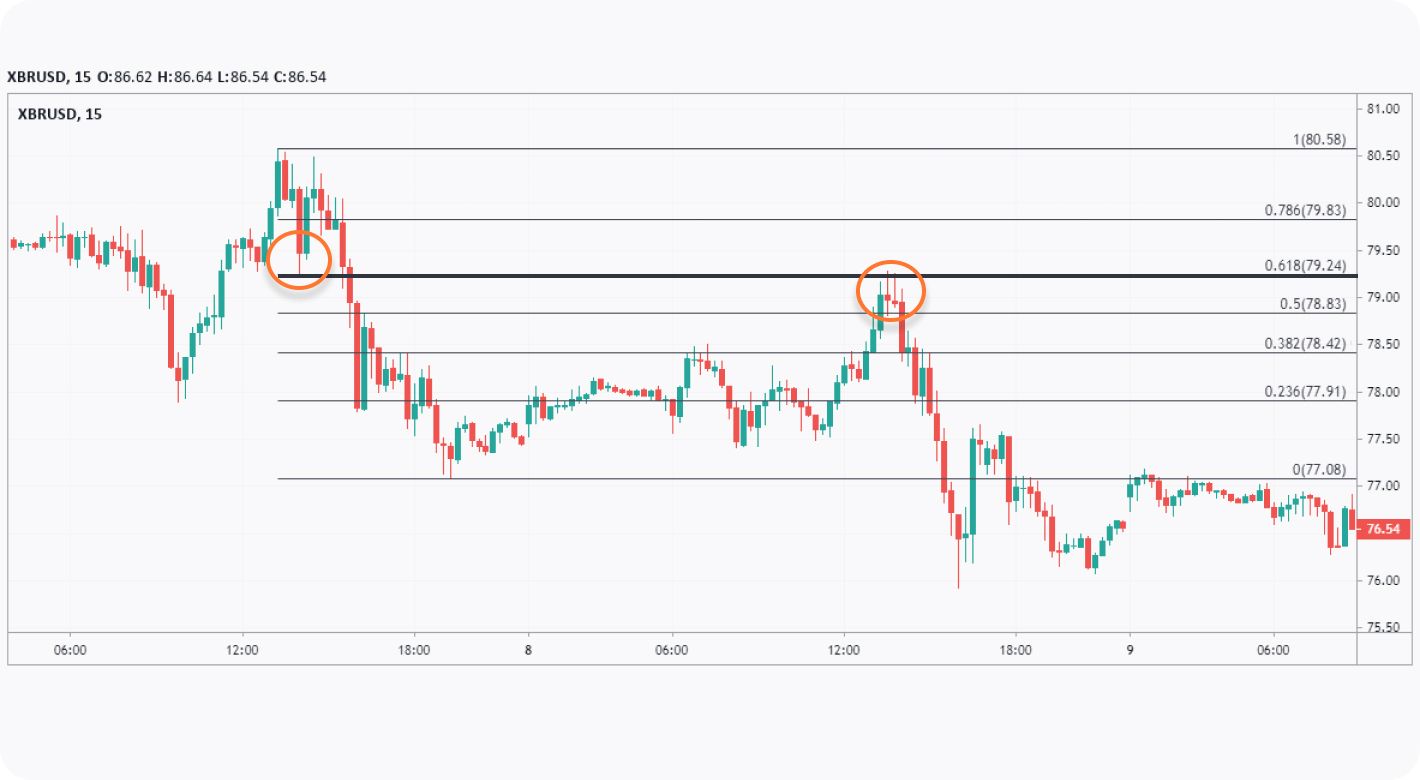Viewport: 1420px width, 780px height.
Task: Click the 0(77.08) Fibonacci level label
Action: (1319, 469)
